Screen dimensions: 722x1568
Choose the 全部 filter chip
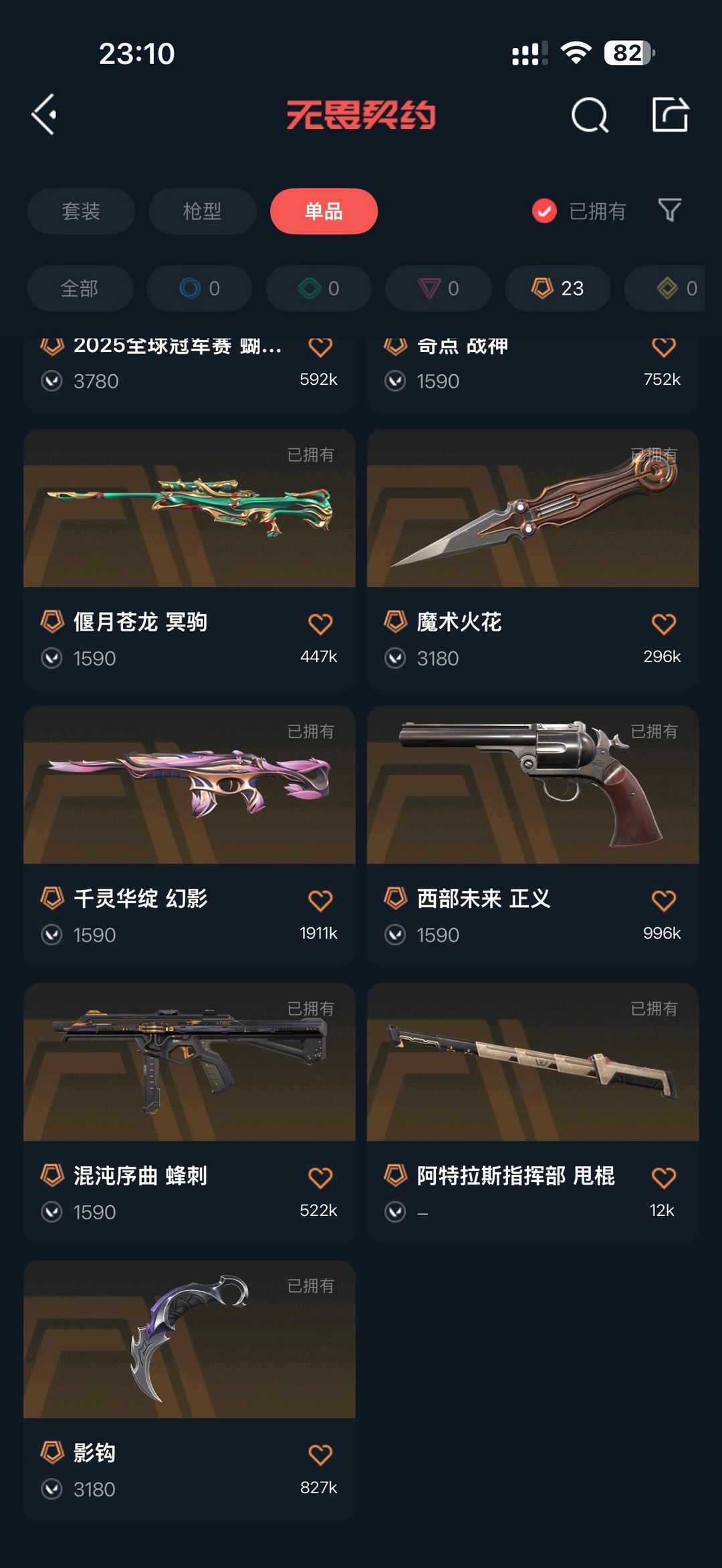click(80, 289)
